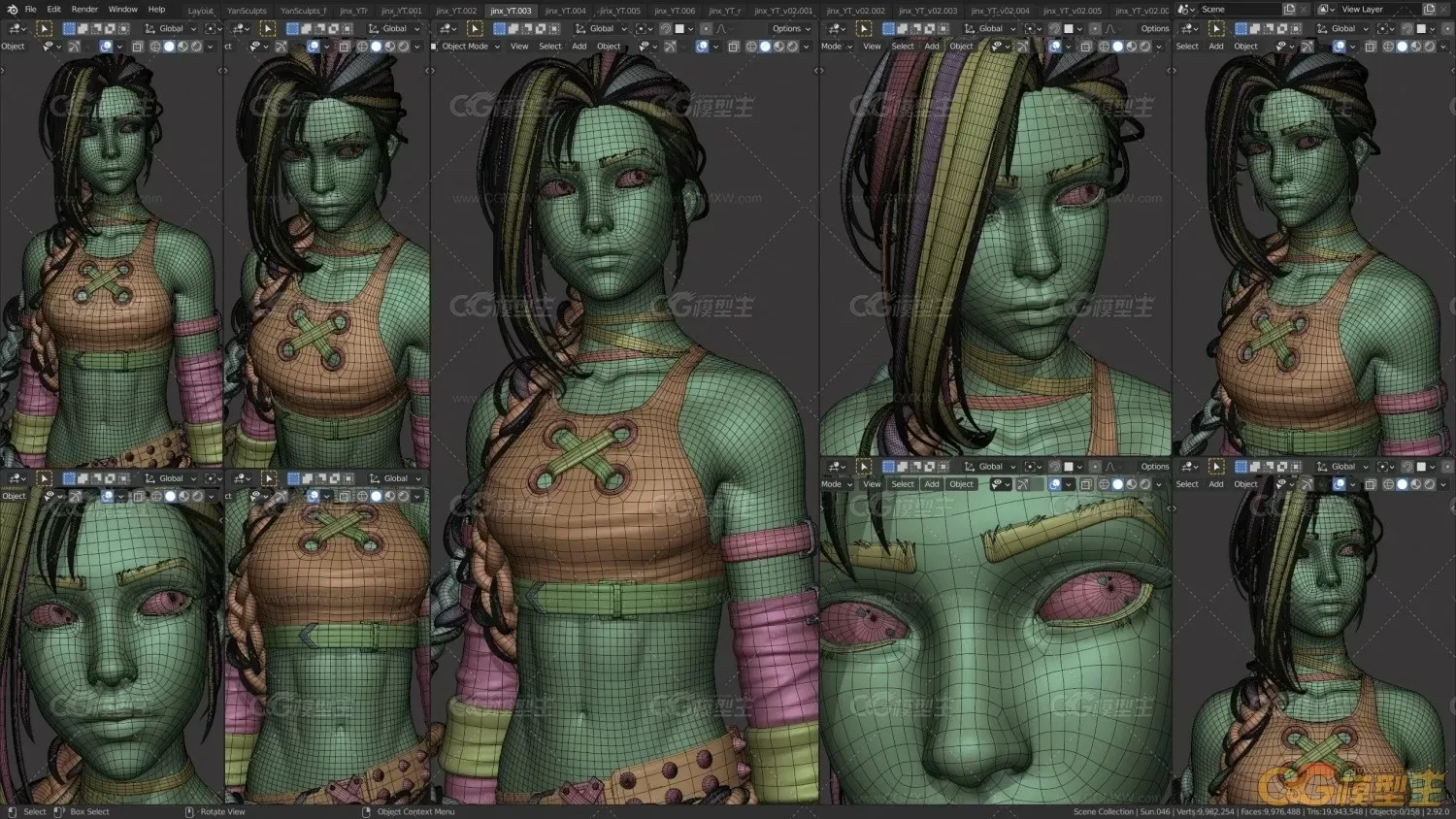Viewport: 1456px width, 819px height.
Task: Toggle overlays in face close-up viewport
Action: click(x=107, y=496)
